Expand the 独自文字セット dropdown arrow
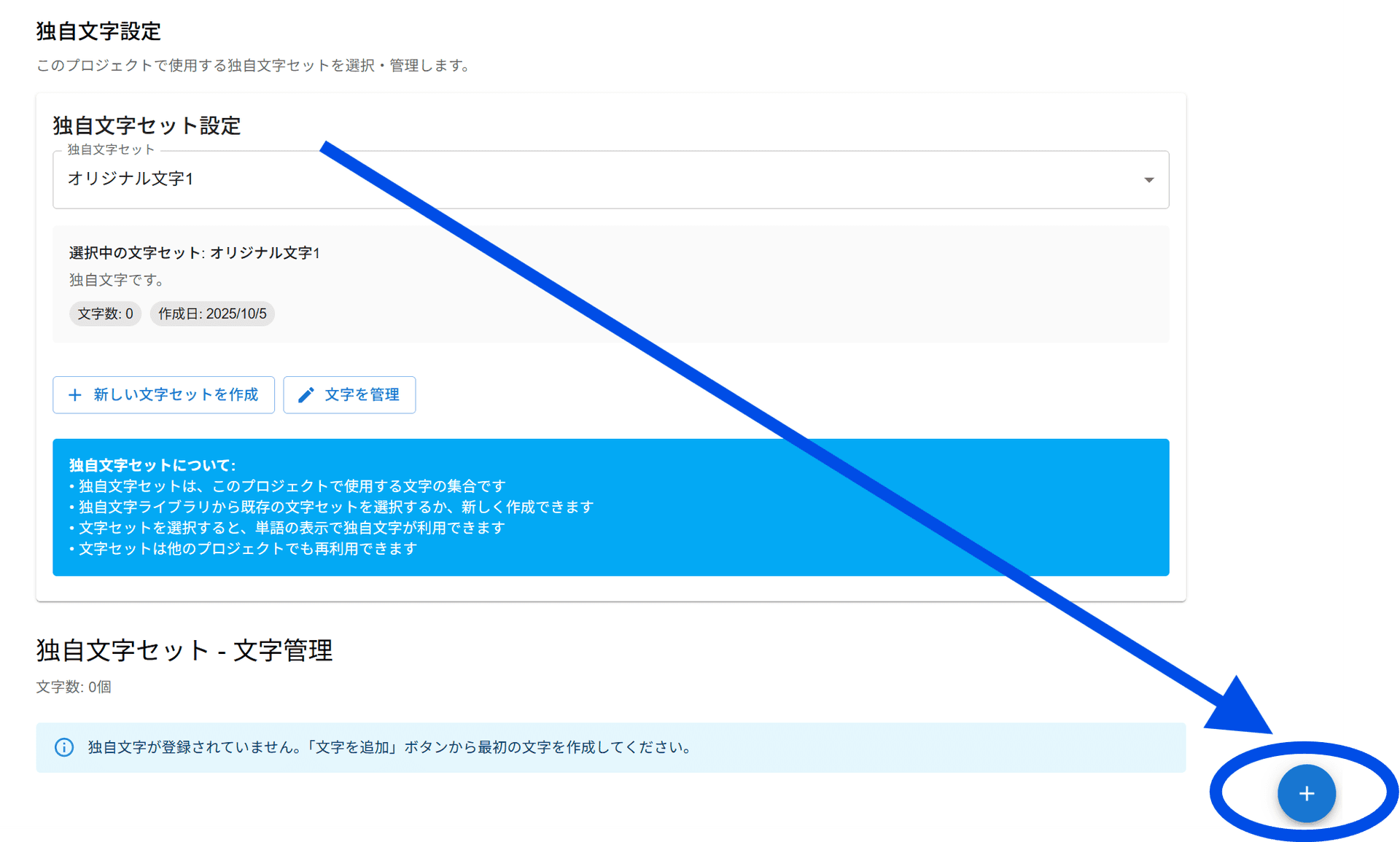1400x842 pixels. coord(1148,180)
